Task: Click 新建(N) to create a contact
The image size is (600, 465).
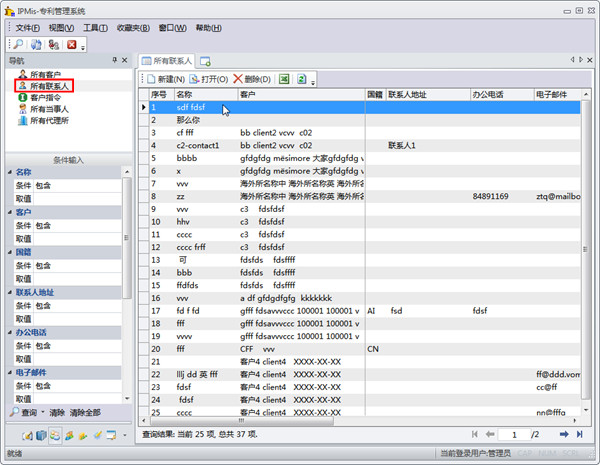Action: pyautogui.click(x=166, y=79)
